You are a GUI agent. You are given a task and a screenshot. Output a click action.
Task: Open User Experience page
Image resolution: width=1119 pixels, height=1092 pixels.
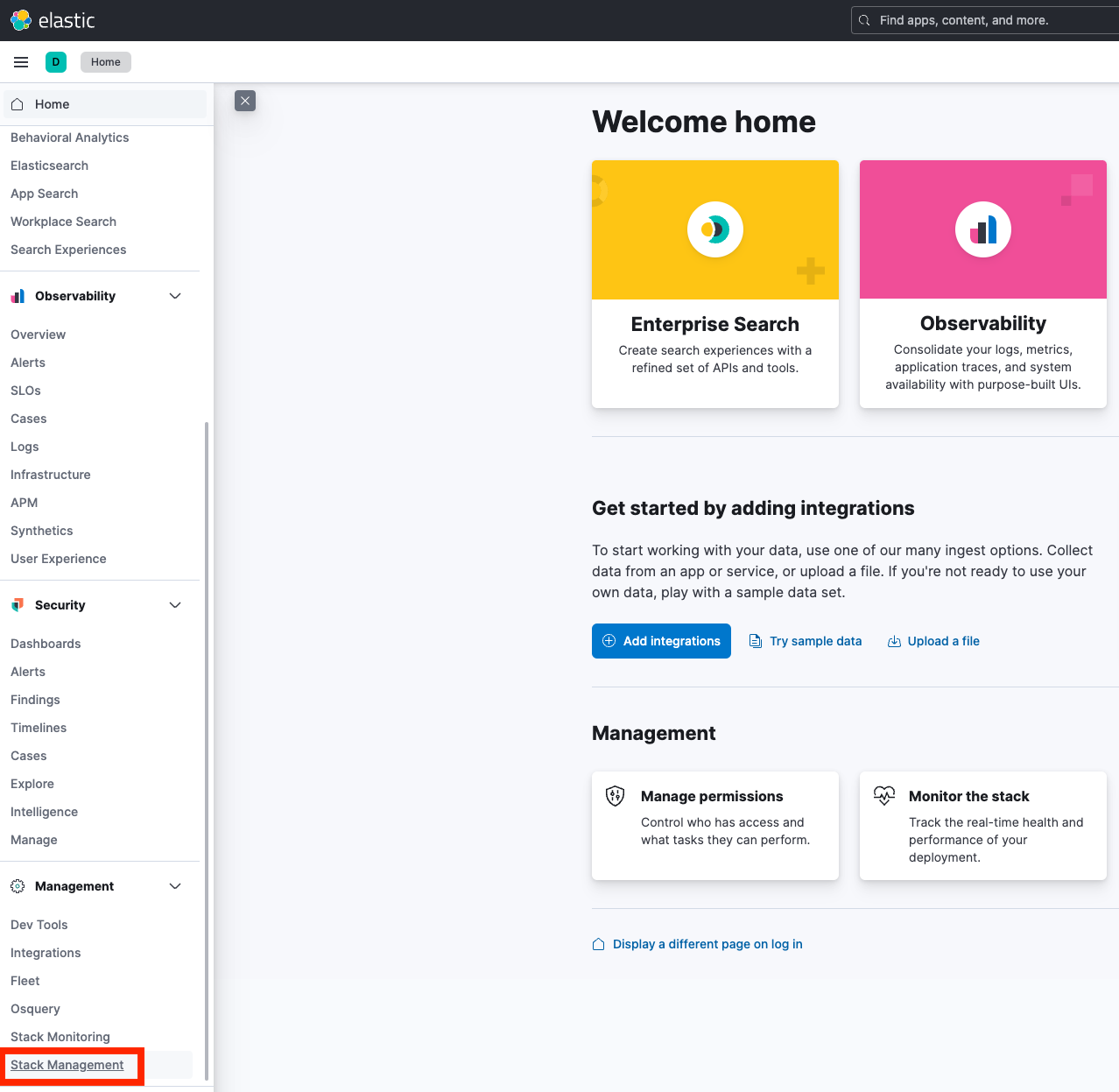(59, 559)
